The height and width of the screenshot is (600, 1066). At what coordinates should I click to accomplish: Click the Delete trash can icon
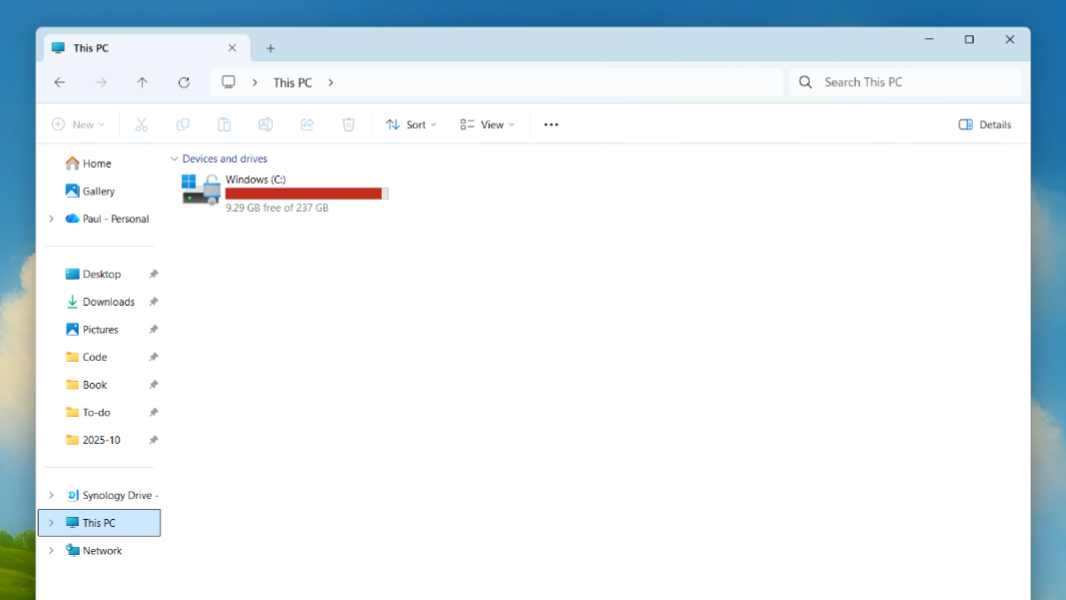pyautogui.click(x=348, y=125)
